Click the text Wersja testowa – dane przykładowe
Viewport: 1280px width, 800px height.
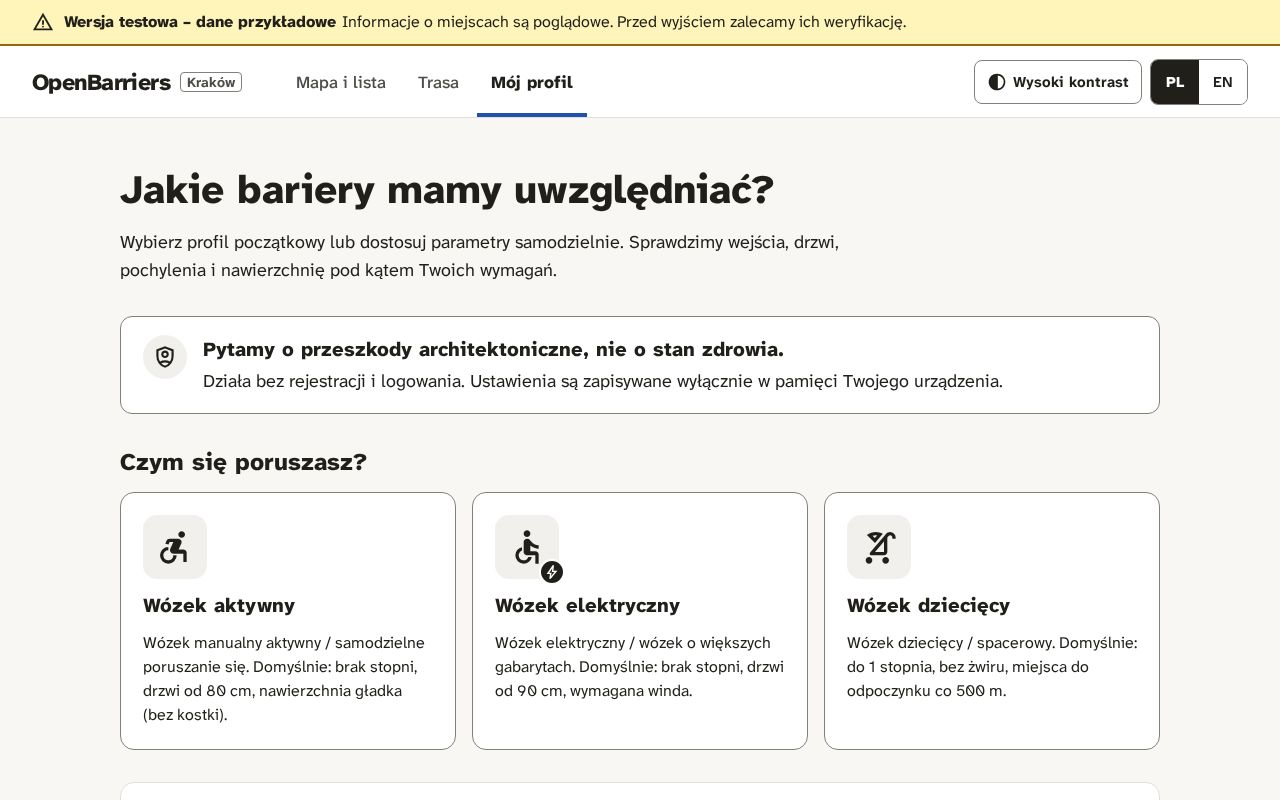point(200,22)
